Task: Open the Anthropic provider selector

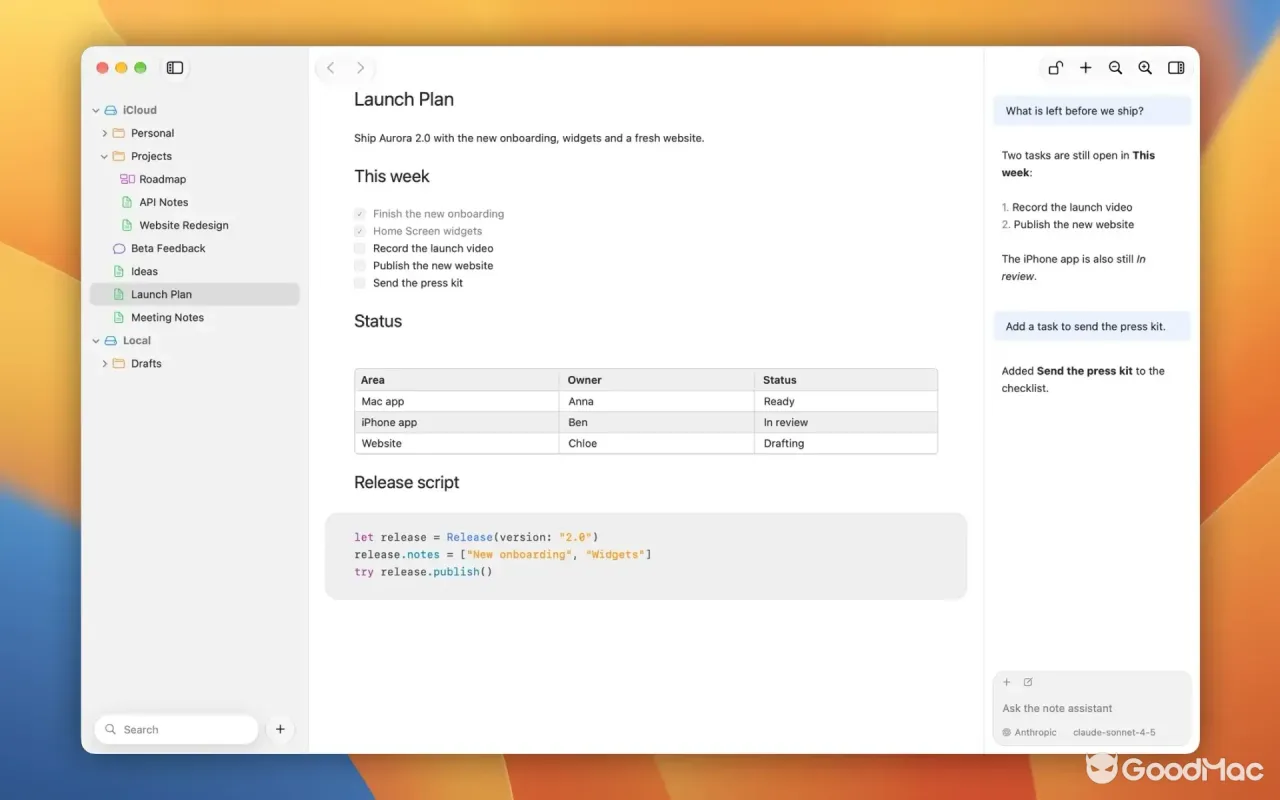Action: point(1030,732)
